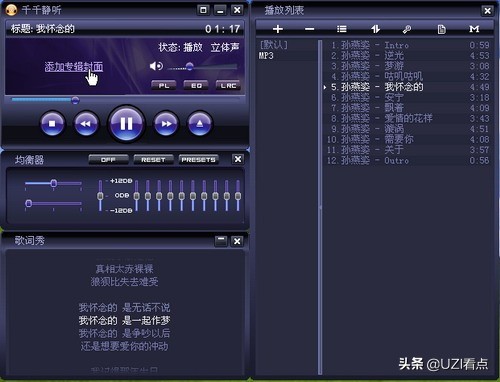Open the playlist file edit icon
This screenshot has height=382, width=500.
[441, 29]
